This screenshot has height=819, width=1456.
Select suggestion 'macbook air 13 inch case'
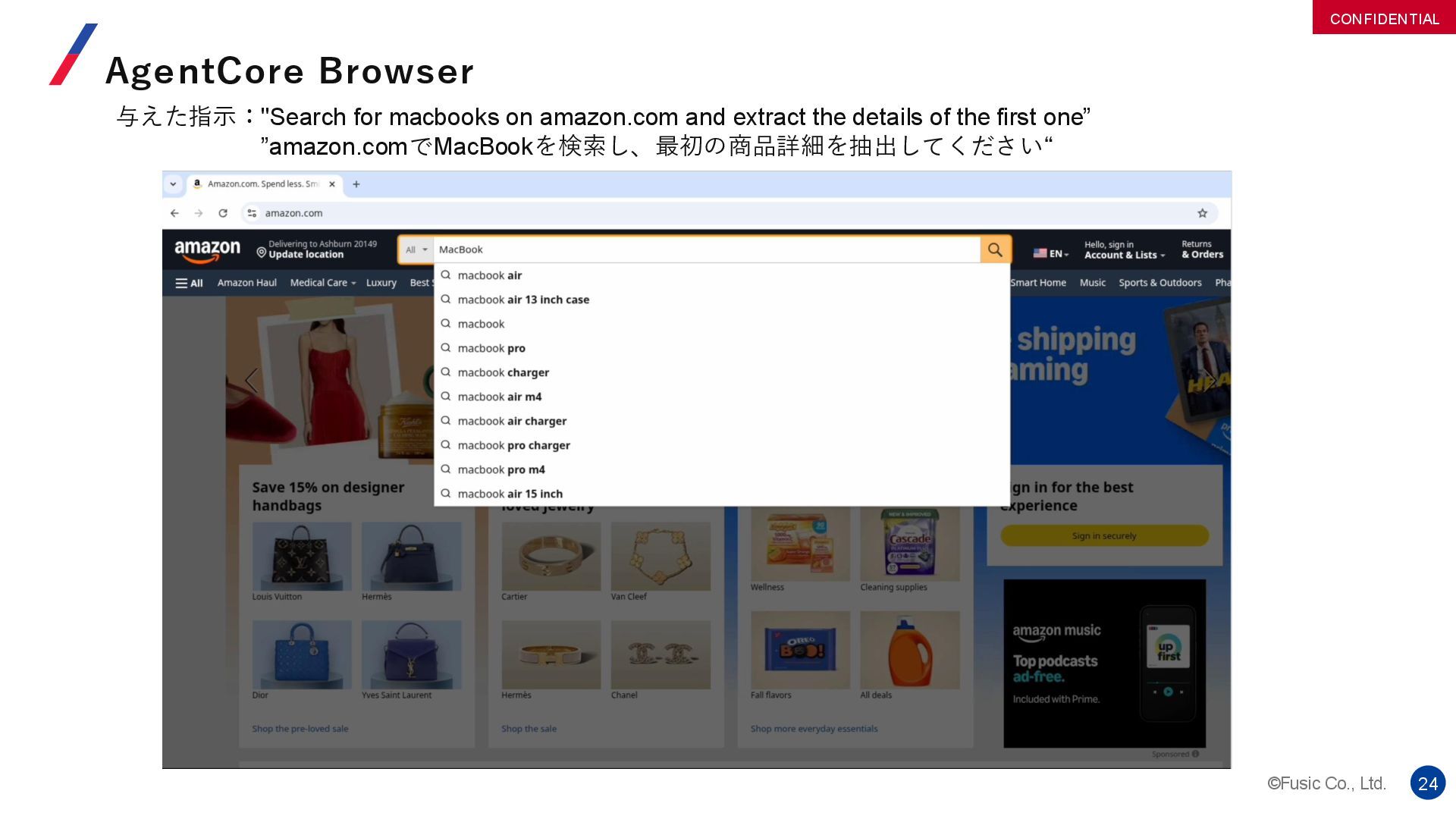pyautogui.click(x=722, y=300)
